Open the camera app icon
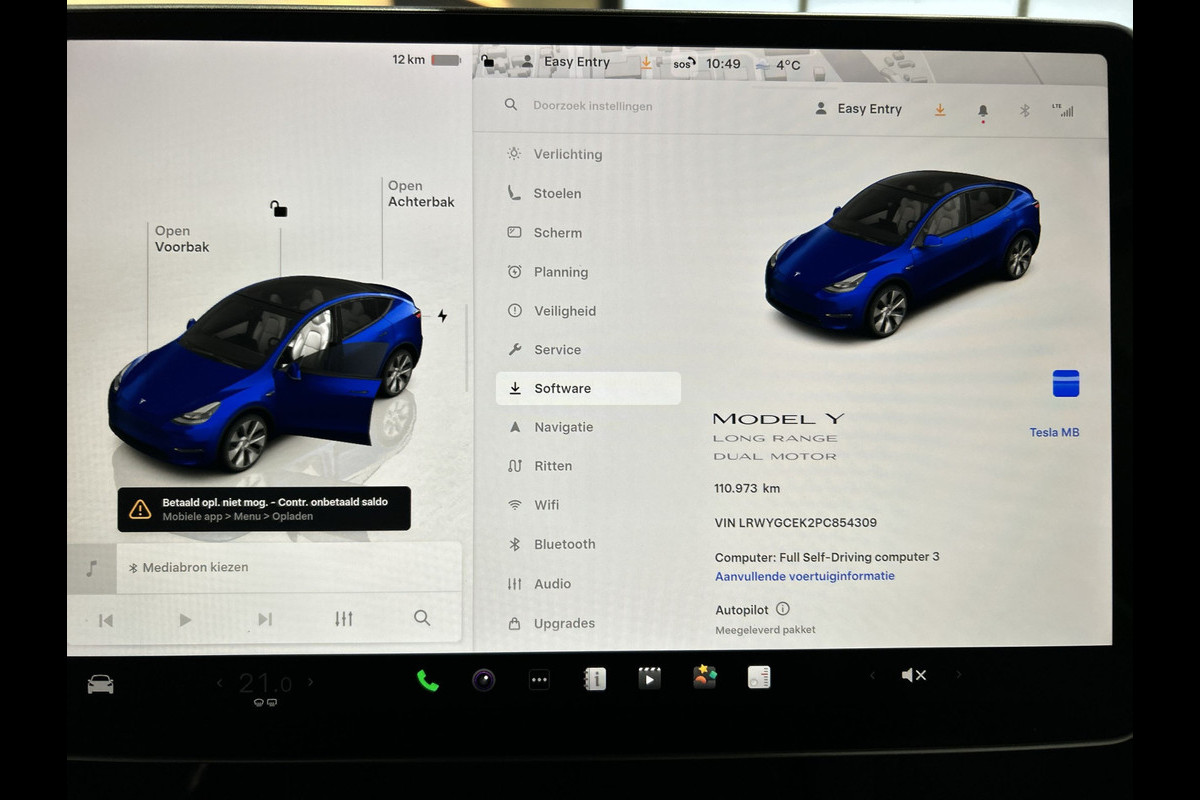Screen dimensions: 1200x800 click(x=484, y=680)
